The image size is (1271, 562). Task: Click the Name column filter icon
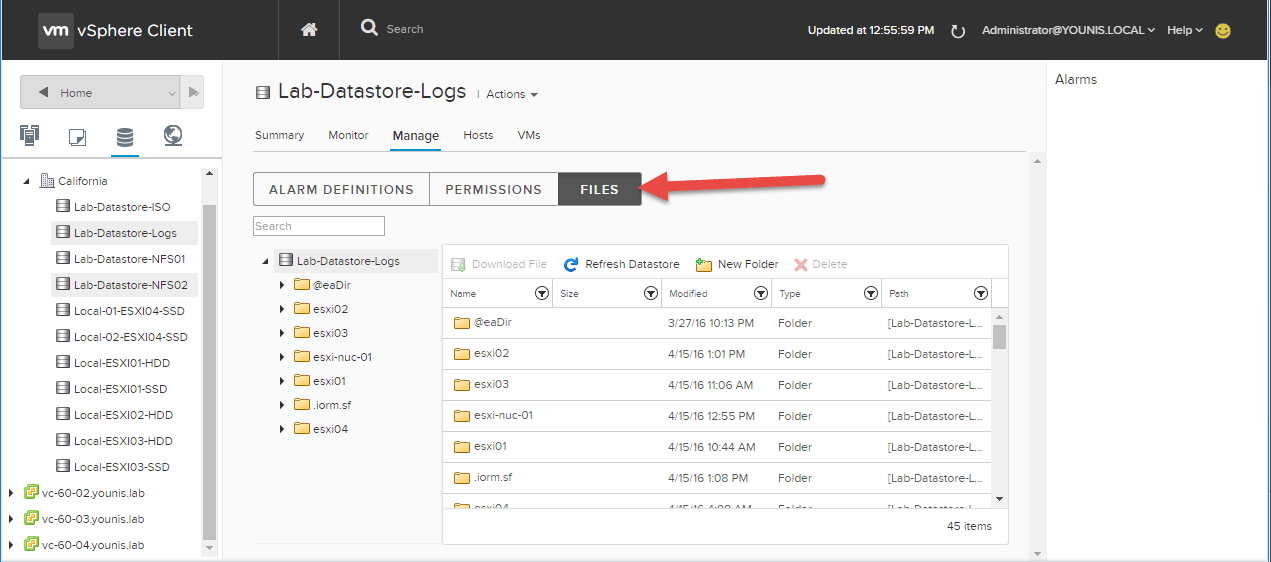click(542, 294)
